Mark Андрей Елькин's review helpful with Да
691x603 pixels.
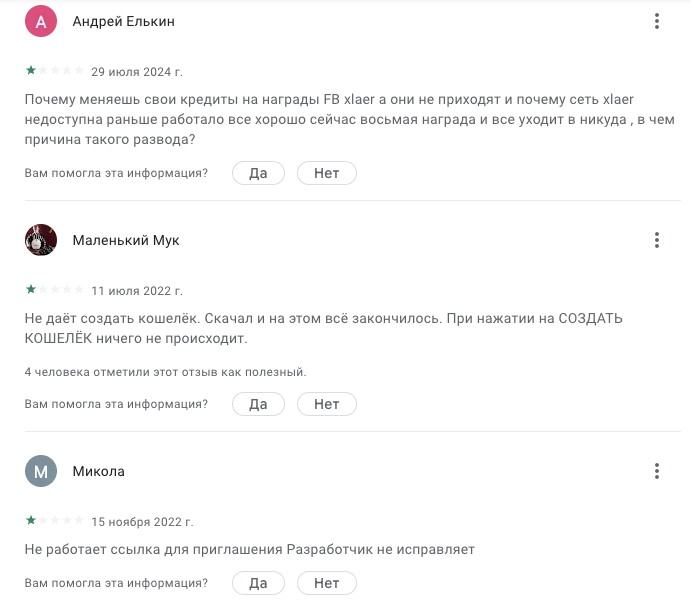tap(258, 173)
